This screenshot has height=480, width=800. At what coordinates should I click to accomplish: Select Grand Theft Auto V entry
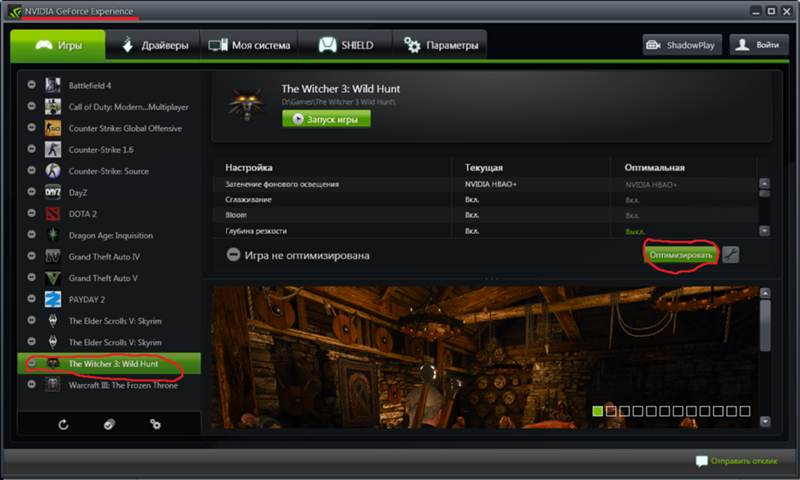click(109, 278)
